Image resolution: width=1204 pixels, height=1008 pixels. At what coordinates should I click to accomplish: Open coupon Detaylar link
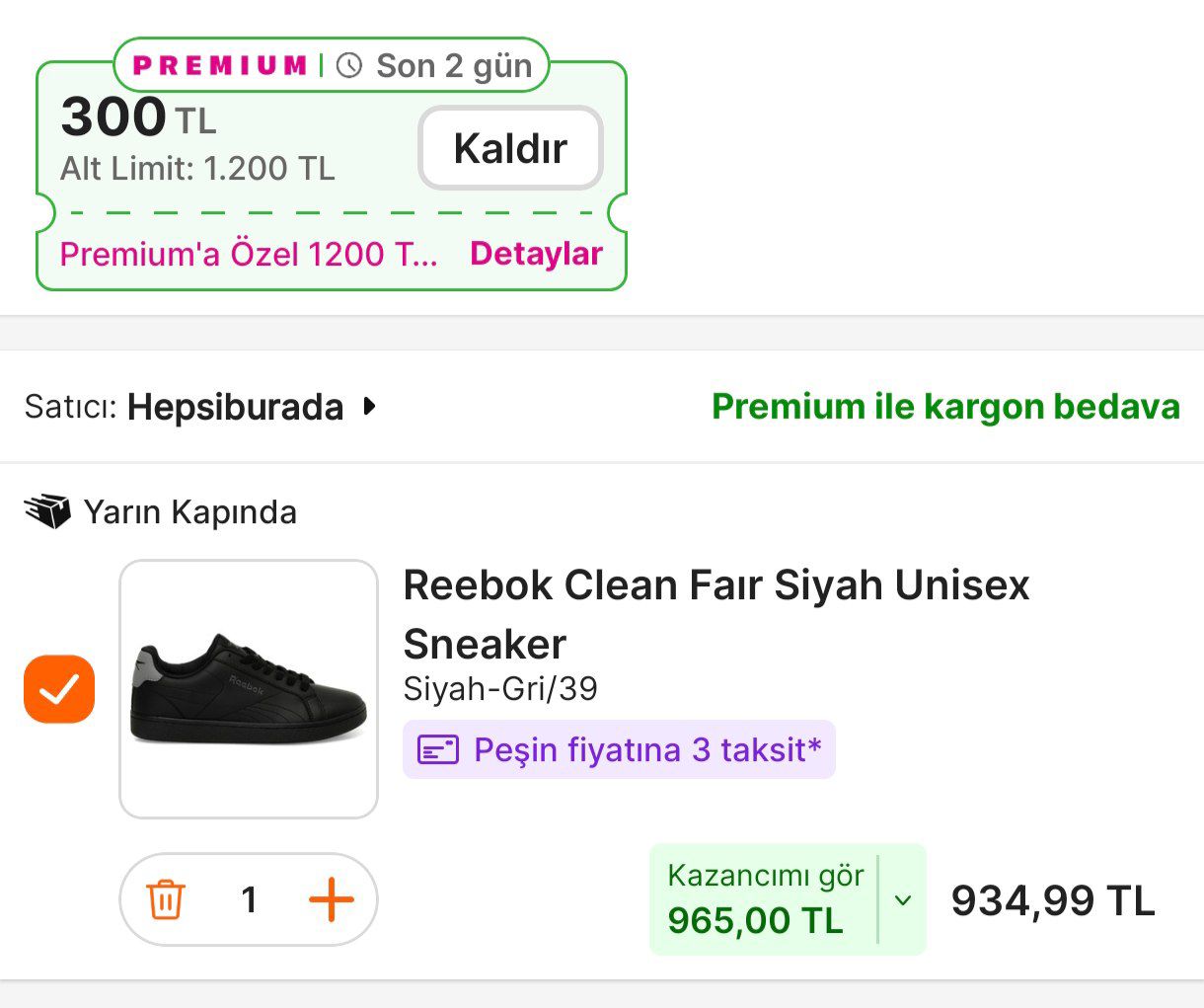click(536, 254)
